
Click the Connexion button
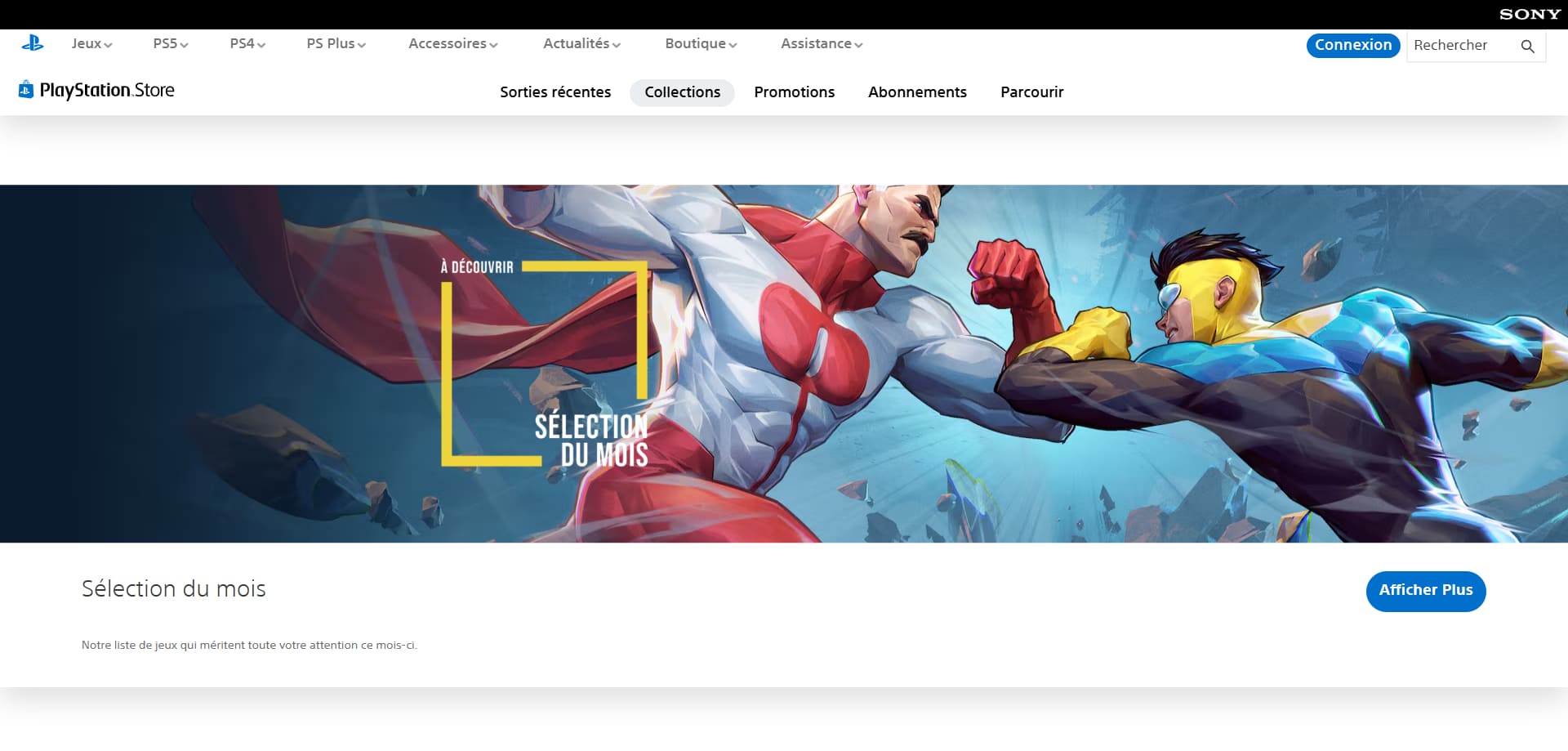[1353, 46]
